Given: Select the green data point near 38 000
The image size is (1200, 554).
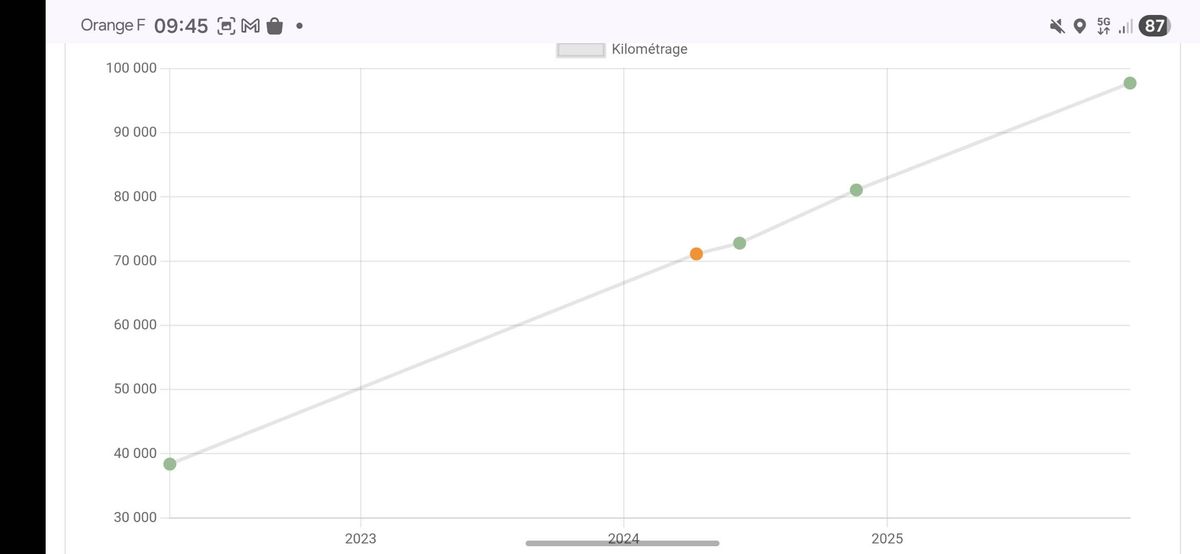Looking at the screenshot, I should (x=170, y=464).
